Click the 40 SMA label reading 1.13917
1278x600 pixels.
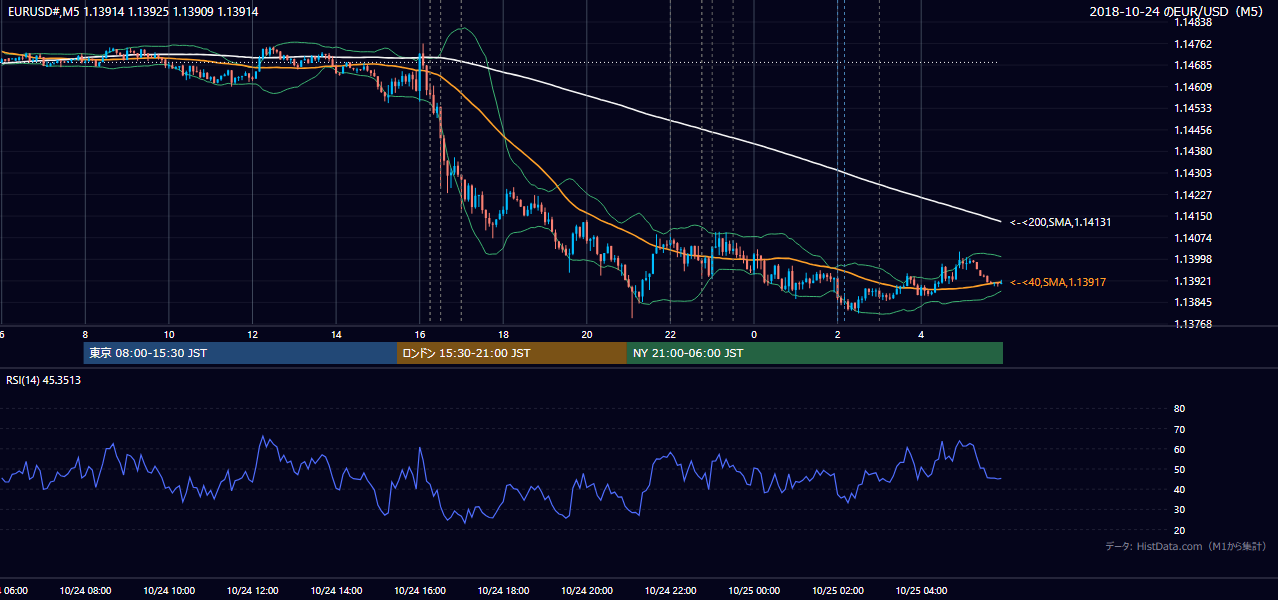(1057, 283)
